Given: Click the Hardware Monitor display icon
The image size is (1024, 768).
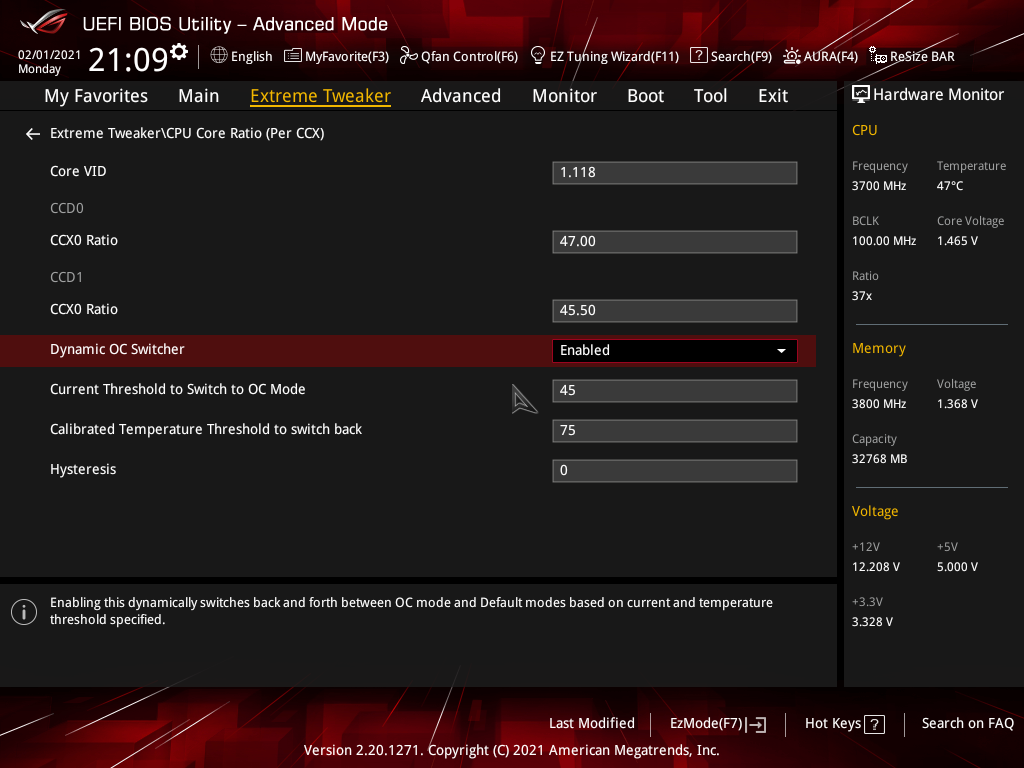Looking at the screenshot, I should [x=861, y=95].
